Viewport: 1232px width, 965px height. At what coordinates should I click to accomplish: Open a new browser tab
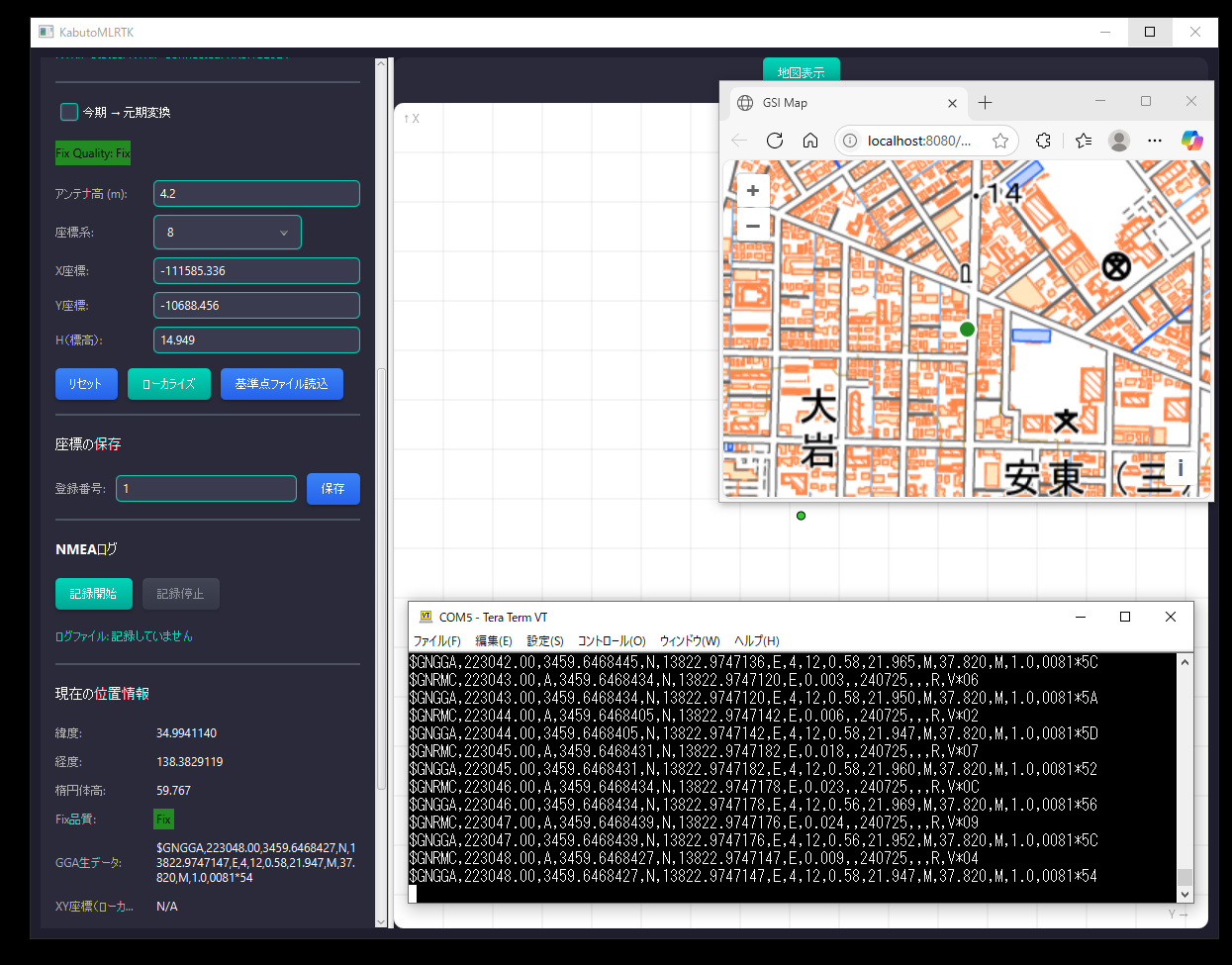pyautogui.click(x=985, y=103)
